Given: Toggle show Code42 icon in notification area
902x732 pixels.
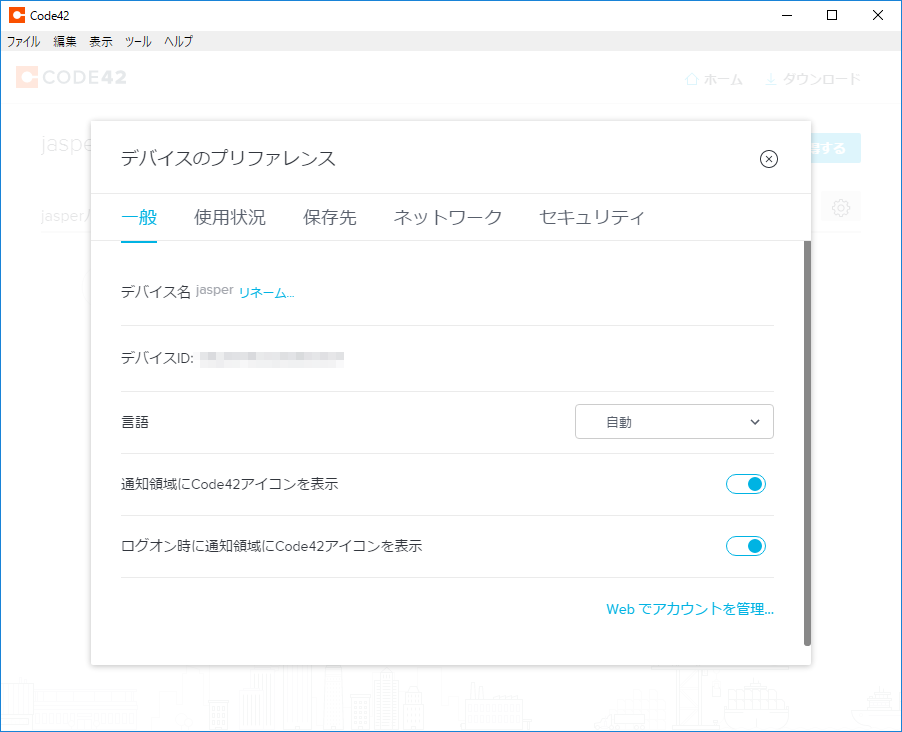Looking at the screenshot, I should coord(746,484).
